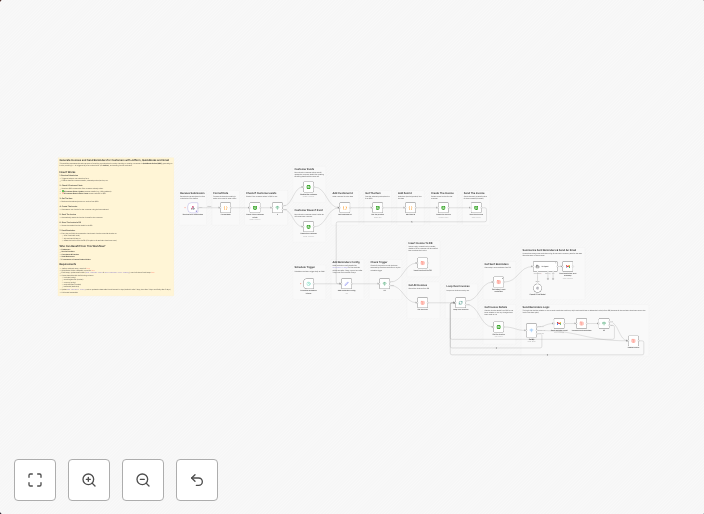Select the QuickBooks node under Check If Customer Exists
The width and height of the screenshot is (704, 514).
[x=255, y=207]
